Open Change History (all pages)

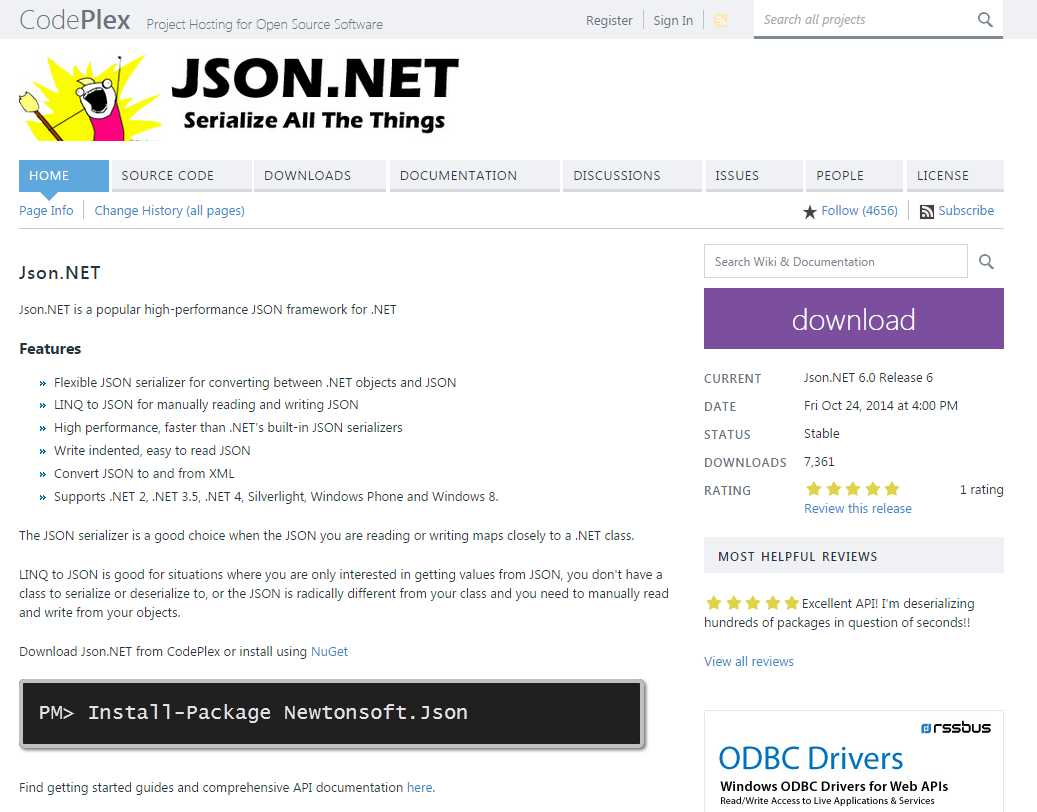[169, 210]
